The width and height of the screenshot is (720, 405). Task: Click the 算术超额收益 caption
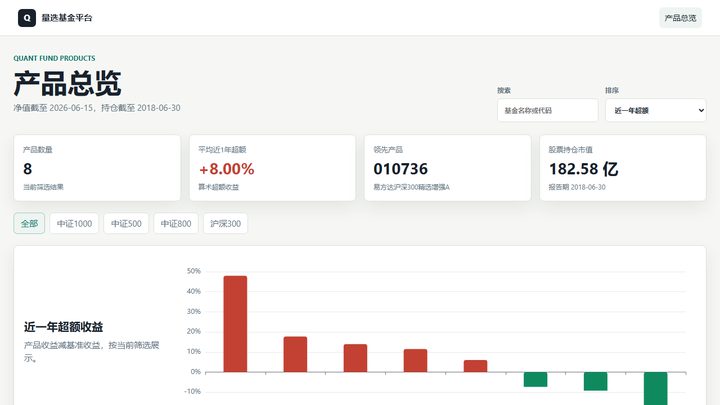(219, 187)
